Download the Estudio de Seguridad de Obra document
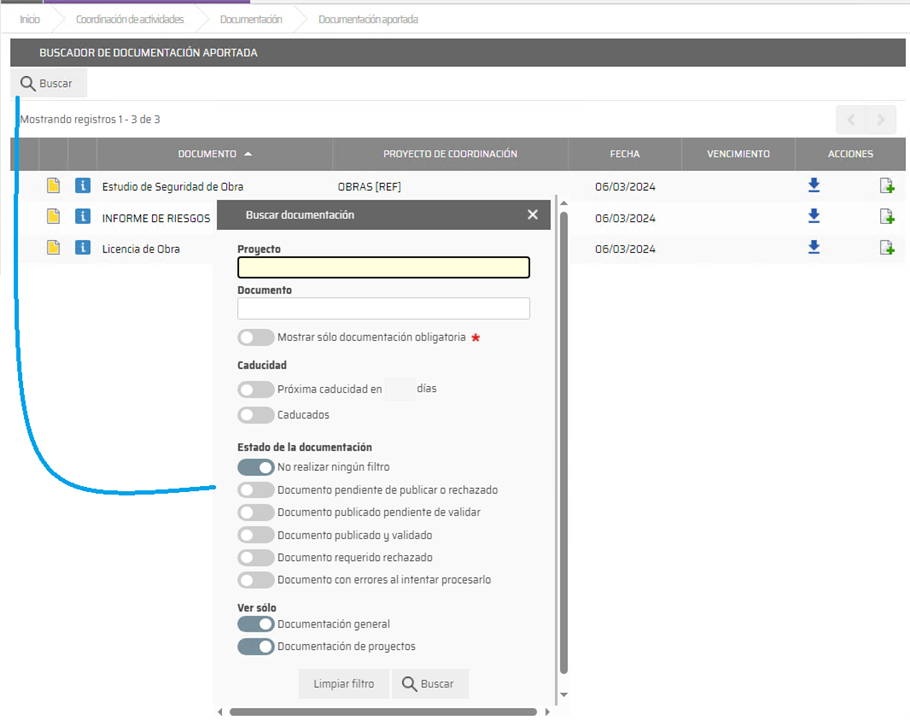Screen dimensions: 910x720 [x=814, y=185]
